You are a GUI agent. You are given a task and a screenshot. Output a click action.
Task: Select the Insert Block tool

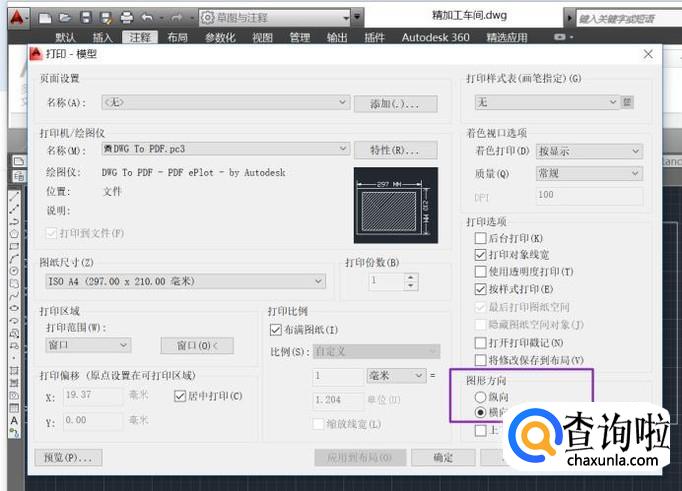coord(14,334)
